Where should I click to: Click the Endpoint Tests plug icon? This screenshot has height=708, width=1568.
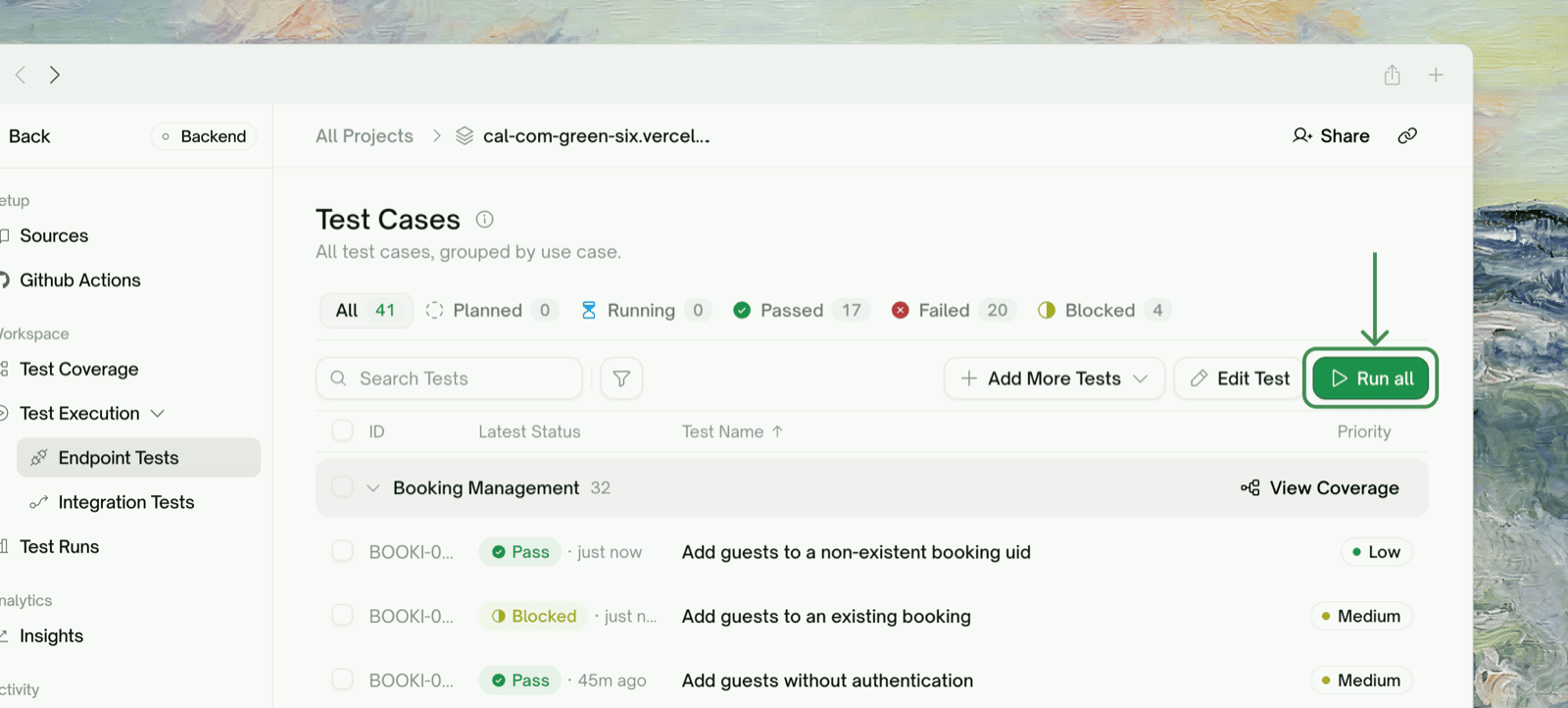pos(39,458)
